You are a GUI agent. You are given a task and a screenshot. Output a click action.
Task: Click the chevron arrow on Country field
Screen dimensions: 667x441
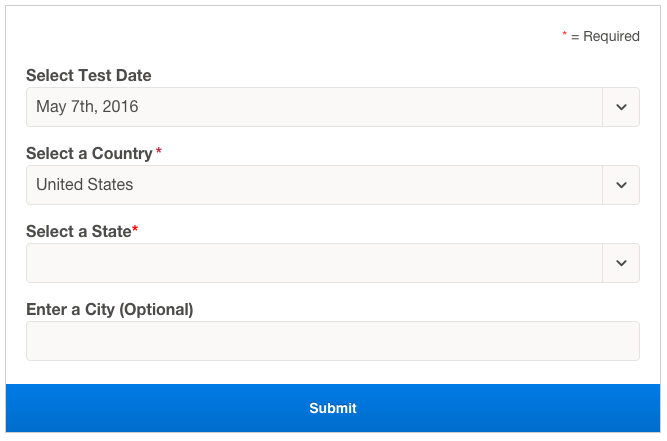coord(621,185)
